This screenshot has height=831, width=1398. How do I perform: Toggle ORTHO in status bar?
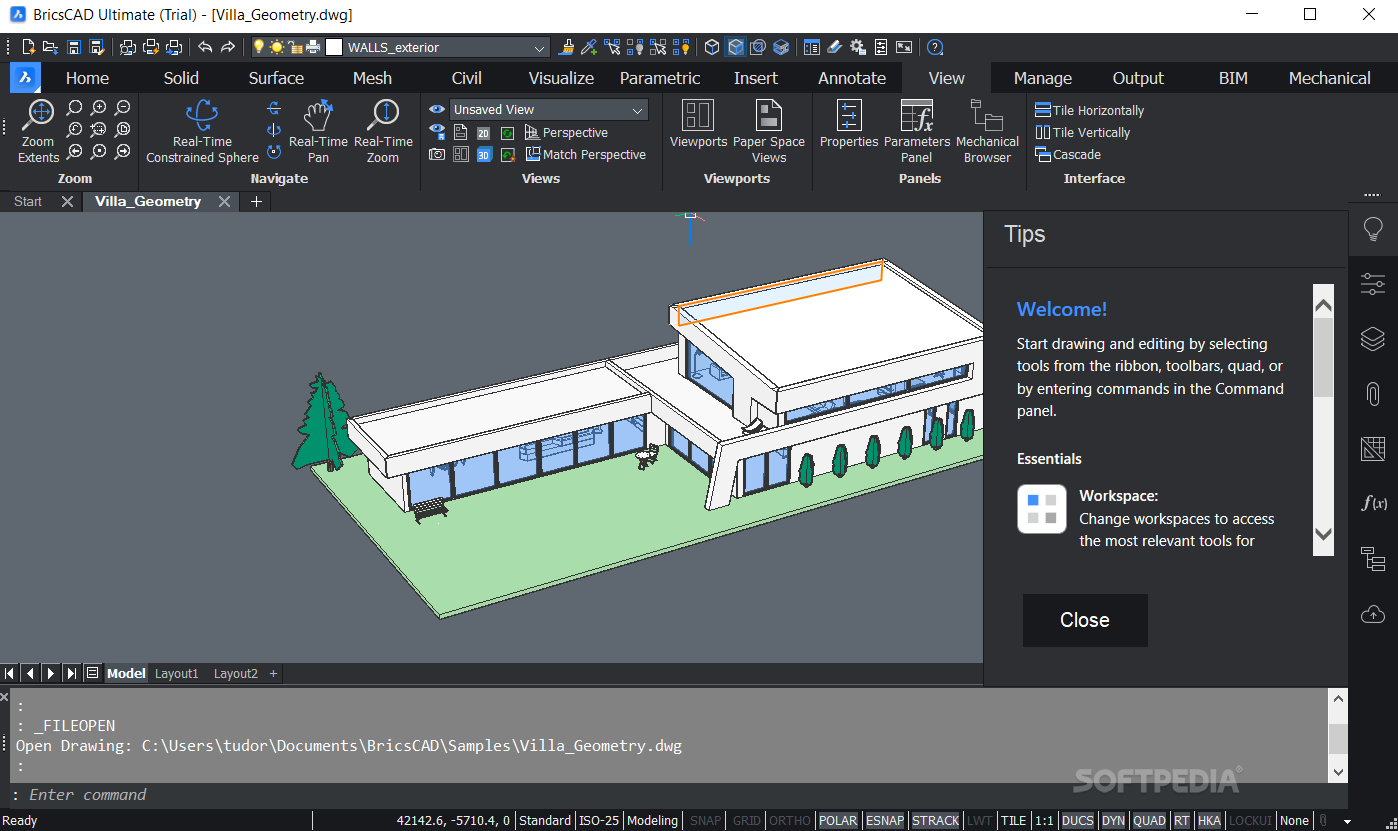(x=790, y=820)
